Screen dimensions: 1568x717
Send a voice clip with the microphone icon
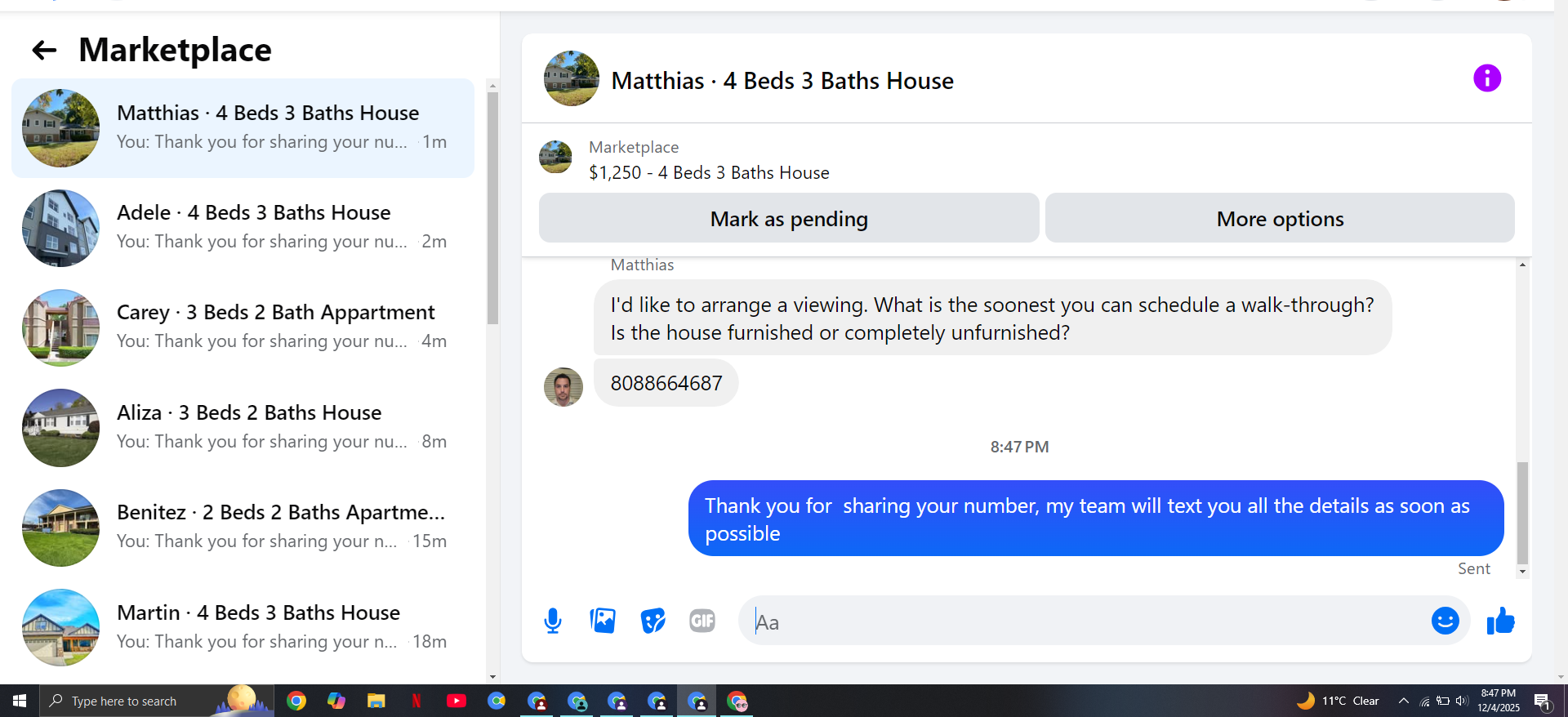[x=553, y=621]
